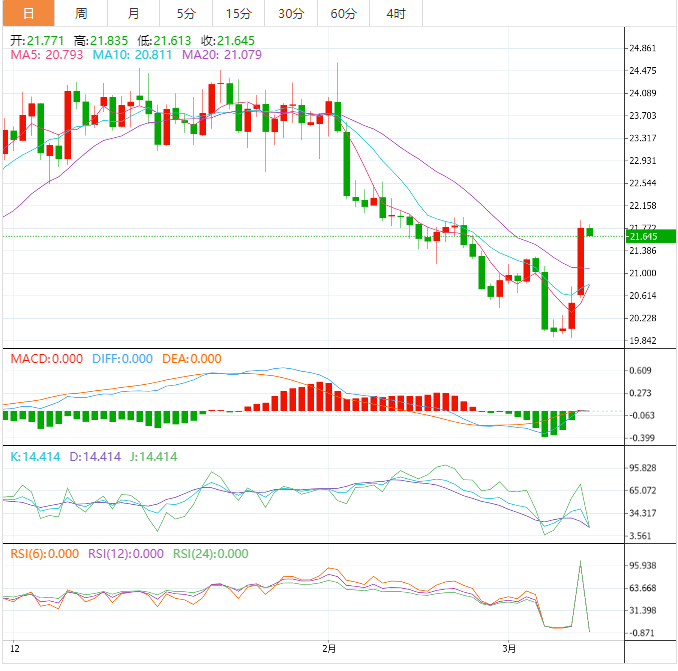Screen dimensions: 678x671
Task: Select the DEA label in MACD panel
Action: click(190, 358)
